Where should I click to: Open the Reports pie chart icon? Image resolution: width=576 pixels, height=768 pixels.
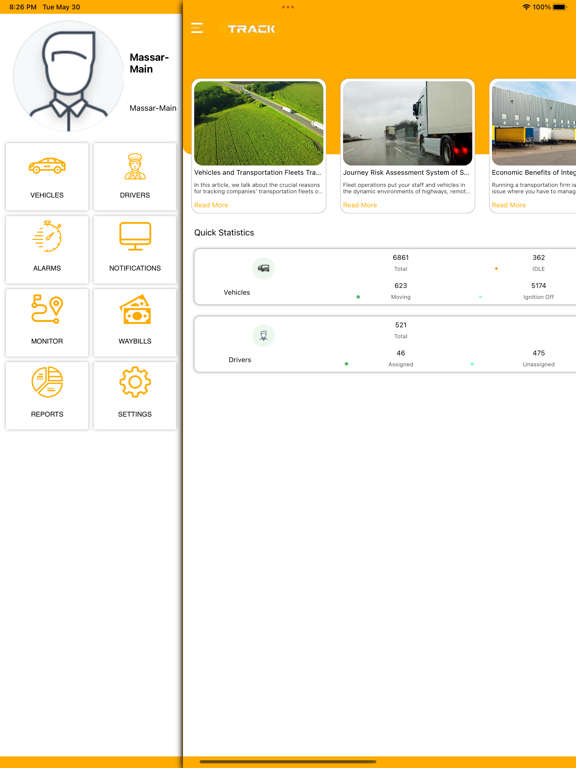click(x=47, y=382)
